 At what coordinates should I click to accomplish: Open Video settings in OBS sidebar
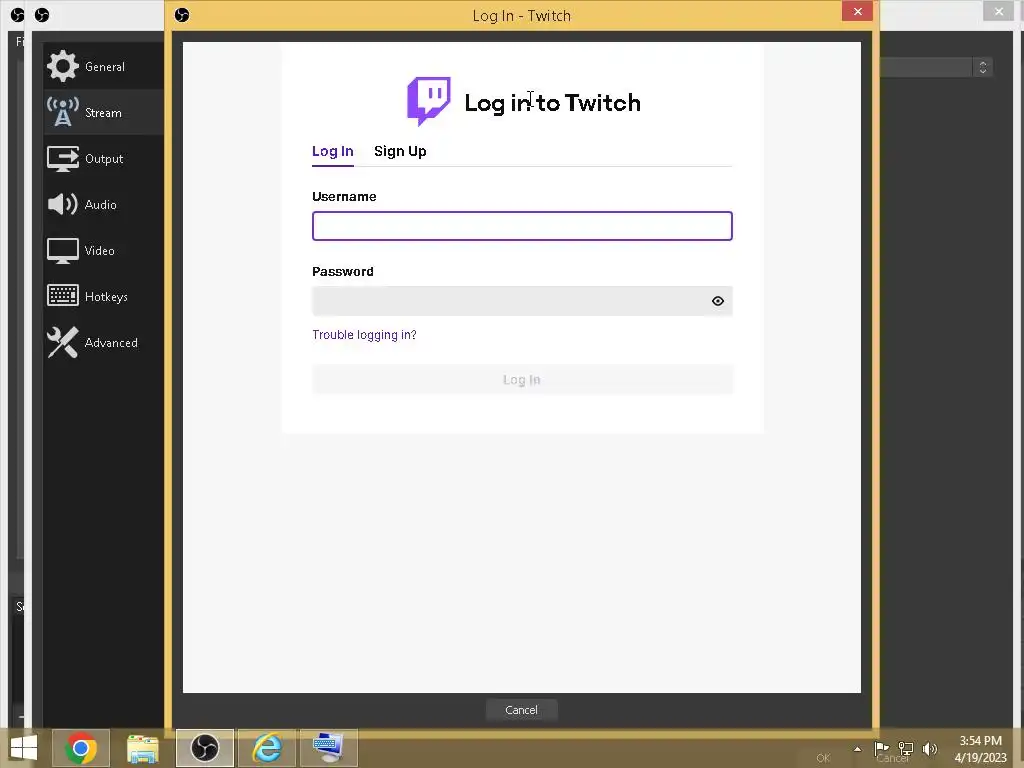point(103,251)
